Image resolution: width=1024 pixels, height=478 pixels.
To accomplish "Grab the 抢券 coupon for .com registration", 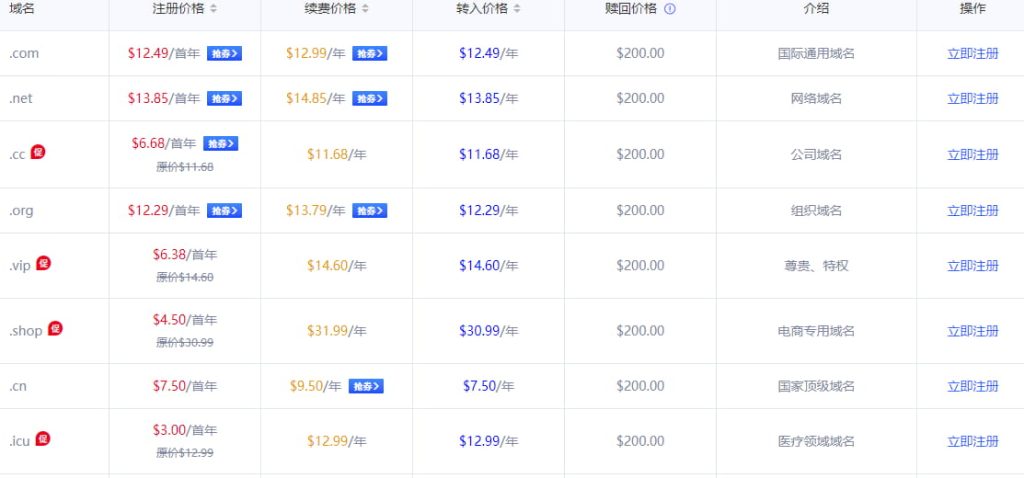I will [x=224, y=54].
